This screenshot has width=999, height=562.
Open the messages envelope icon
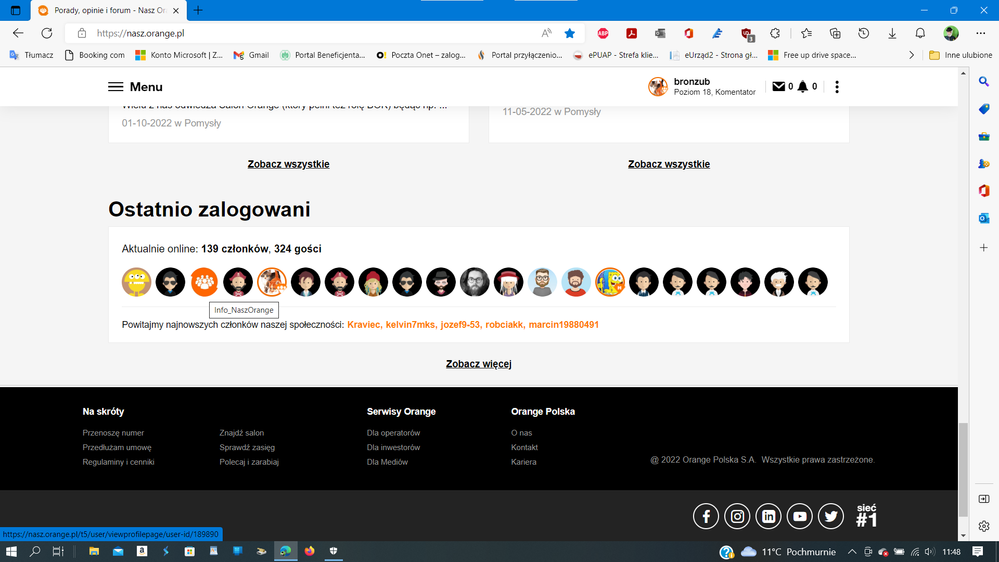(778, 87)
